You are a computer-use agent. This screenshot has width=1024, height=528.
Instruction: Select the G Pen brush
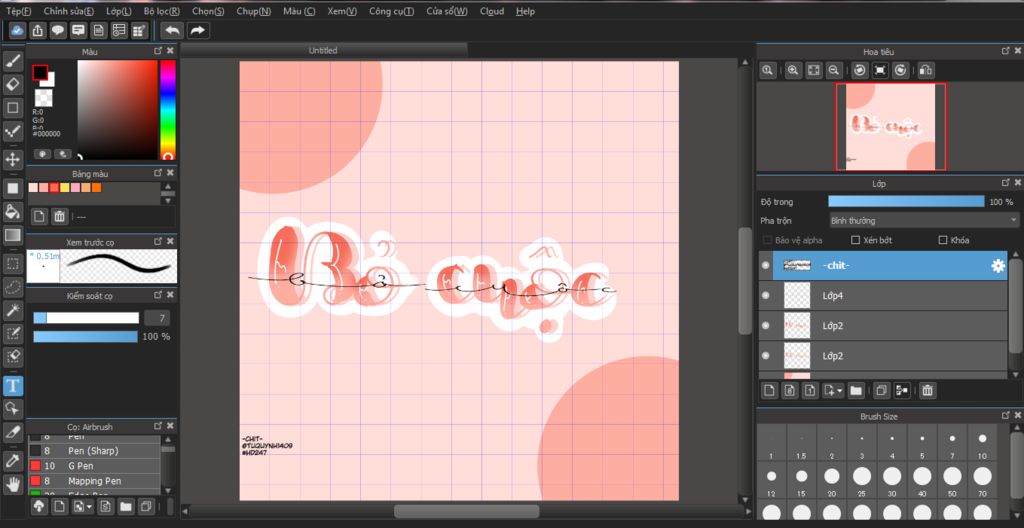tap(94, 466)
